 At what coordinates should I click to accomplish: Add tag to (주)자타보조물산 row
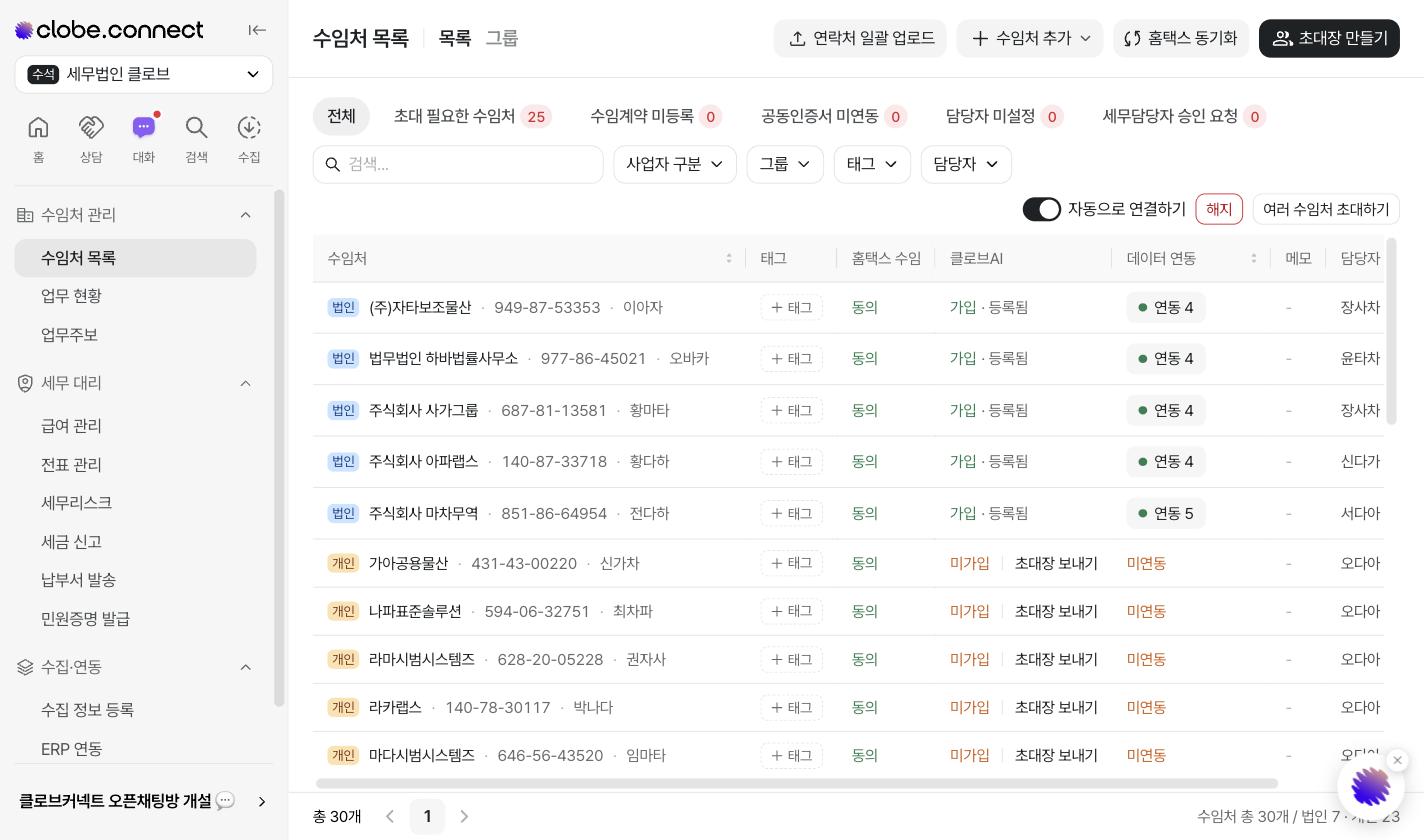pyautogui.click(x=791, y=307)
